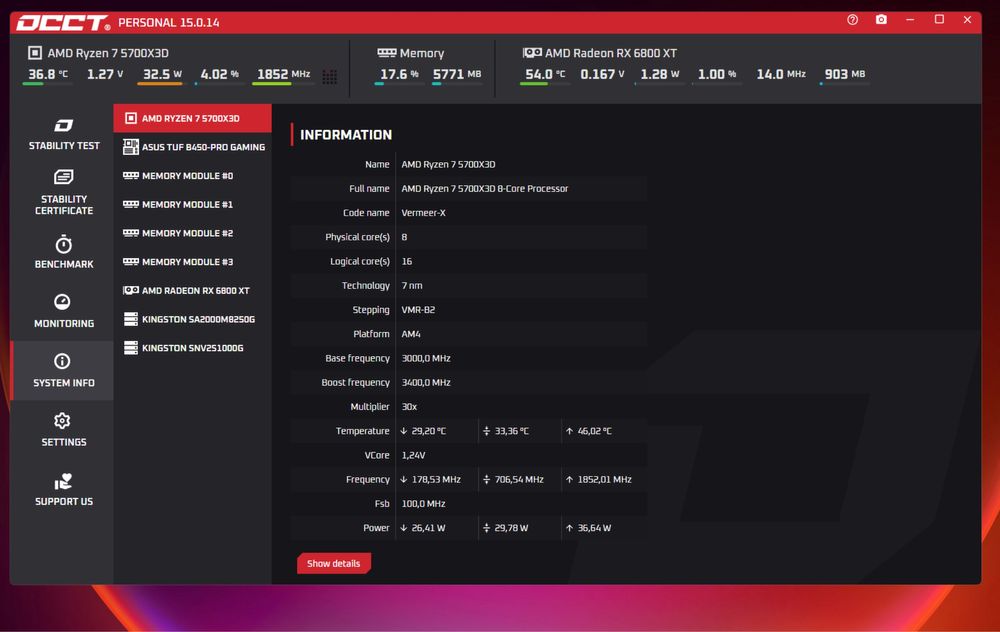Click the CPU core grid icon
The height and width of the screenshot is (632, 1000).
(329, 77)
